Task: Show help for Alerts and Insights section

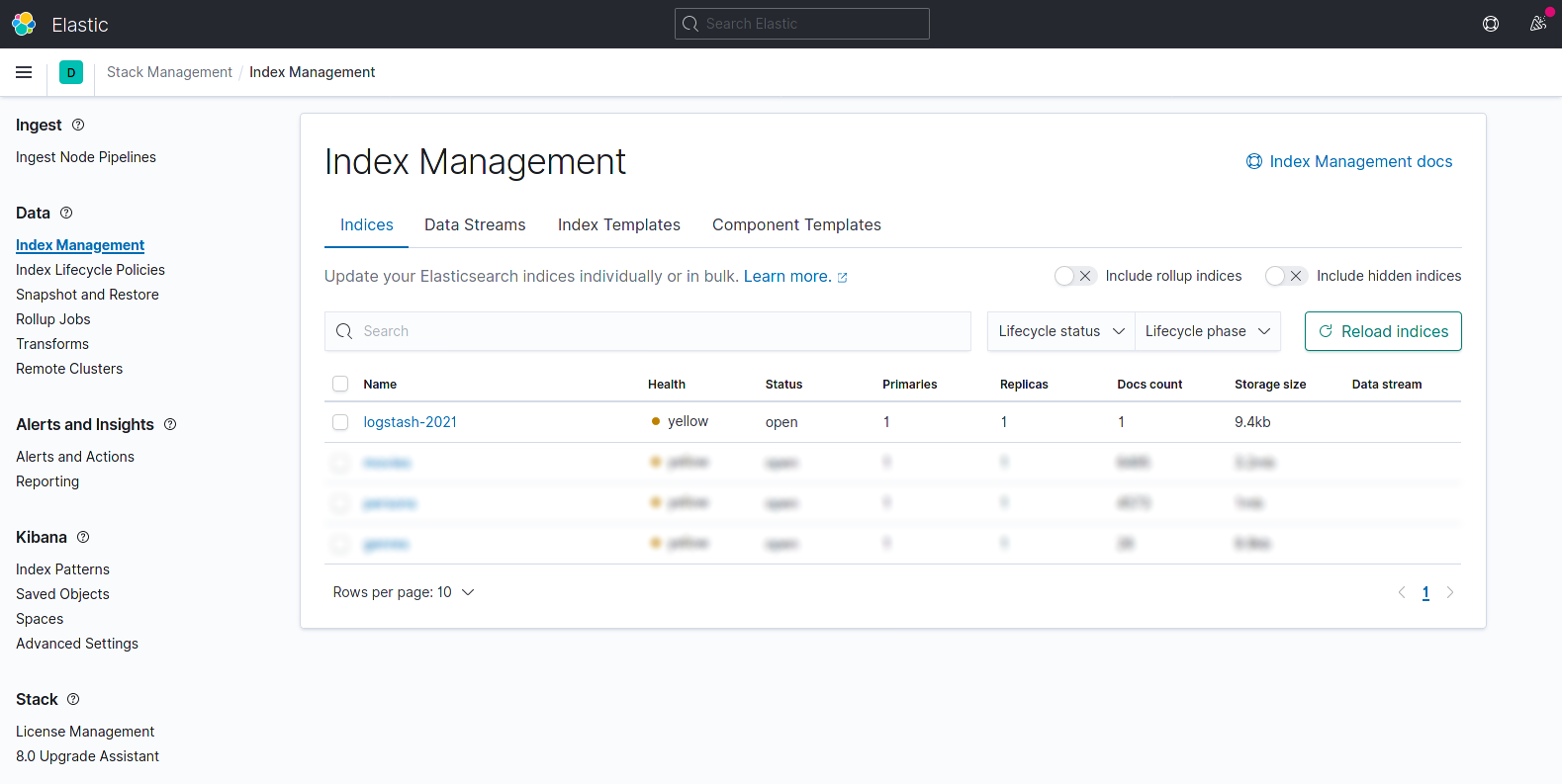Action: pos(170,424)
